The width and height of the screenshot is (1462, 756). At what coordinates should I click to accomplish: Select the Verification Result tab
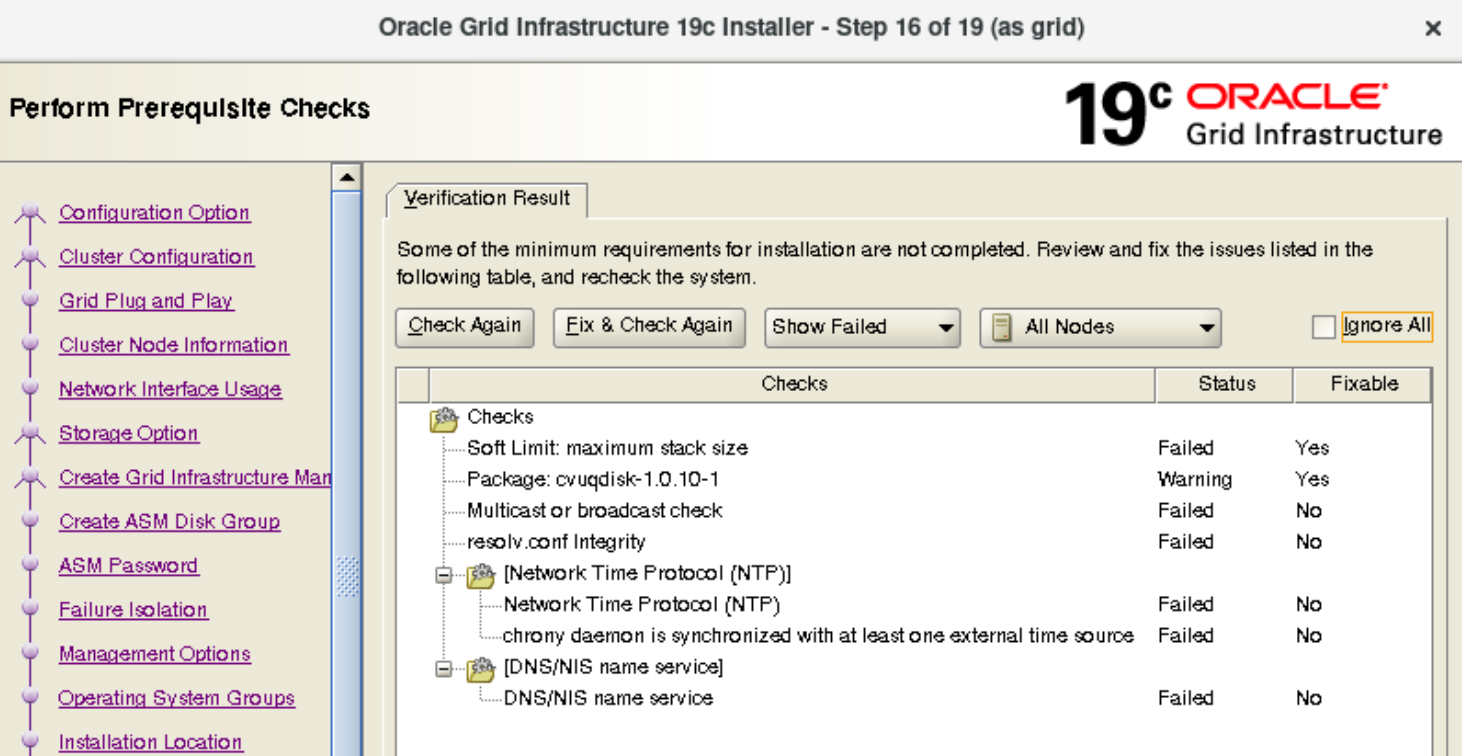click(x=487, y=199)
